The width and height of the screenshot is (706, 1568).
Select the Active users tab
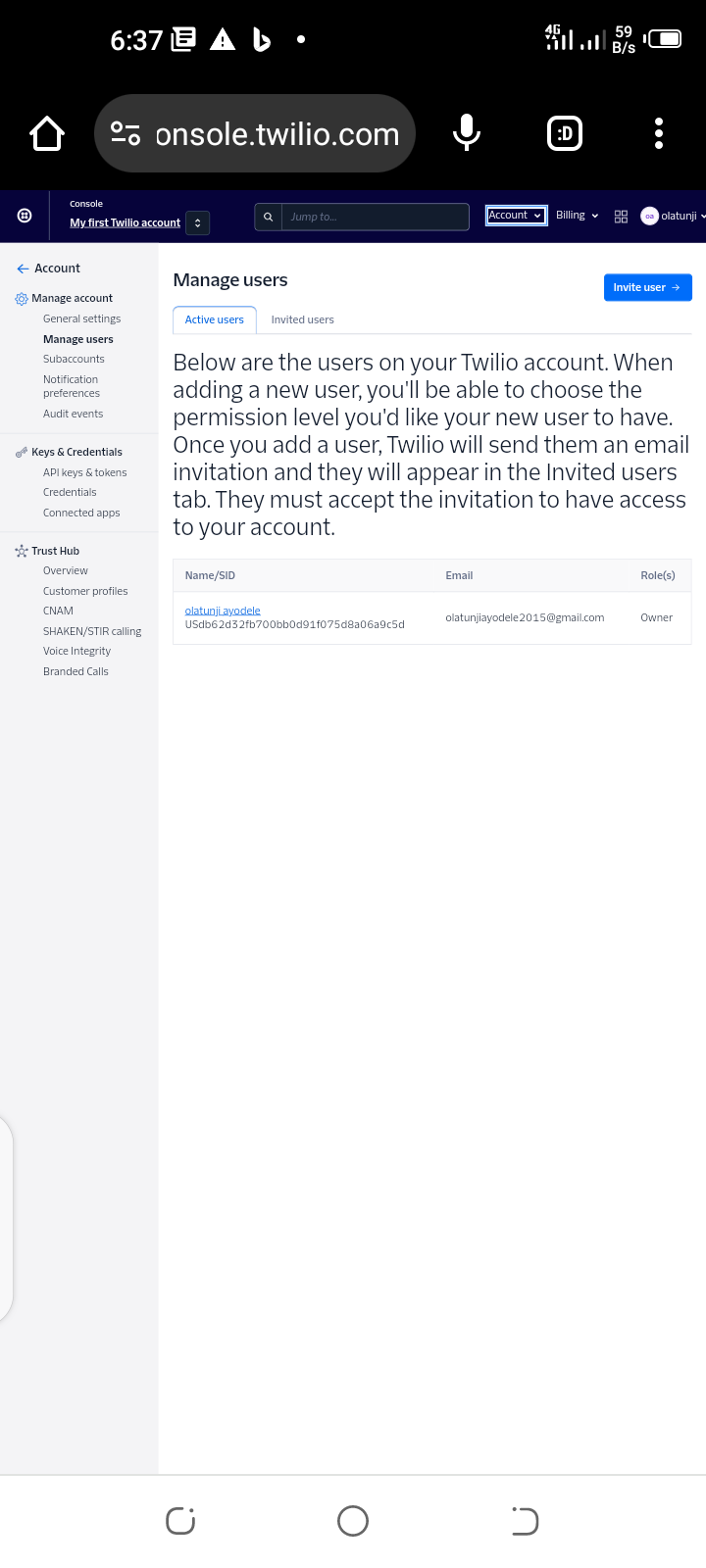pyautogui.click(x=214, y=319)
